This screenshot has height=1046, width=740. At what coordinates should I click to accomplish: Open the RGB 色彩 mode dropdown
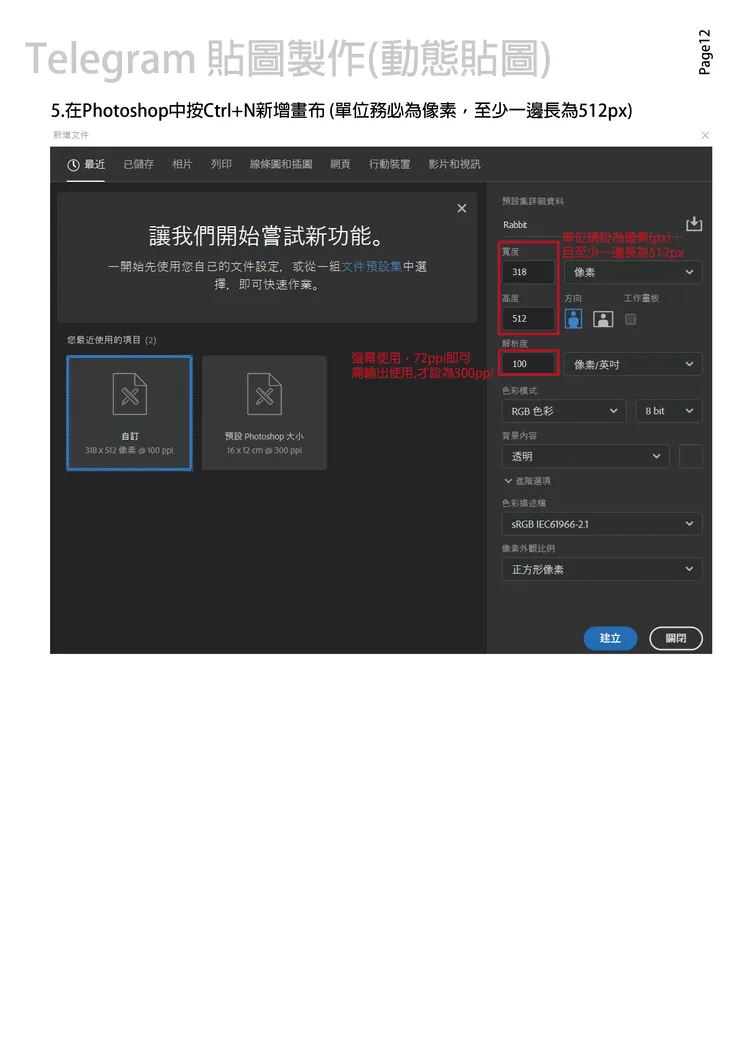564,411
